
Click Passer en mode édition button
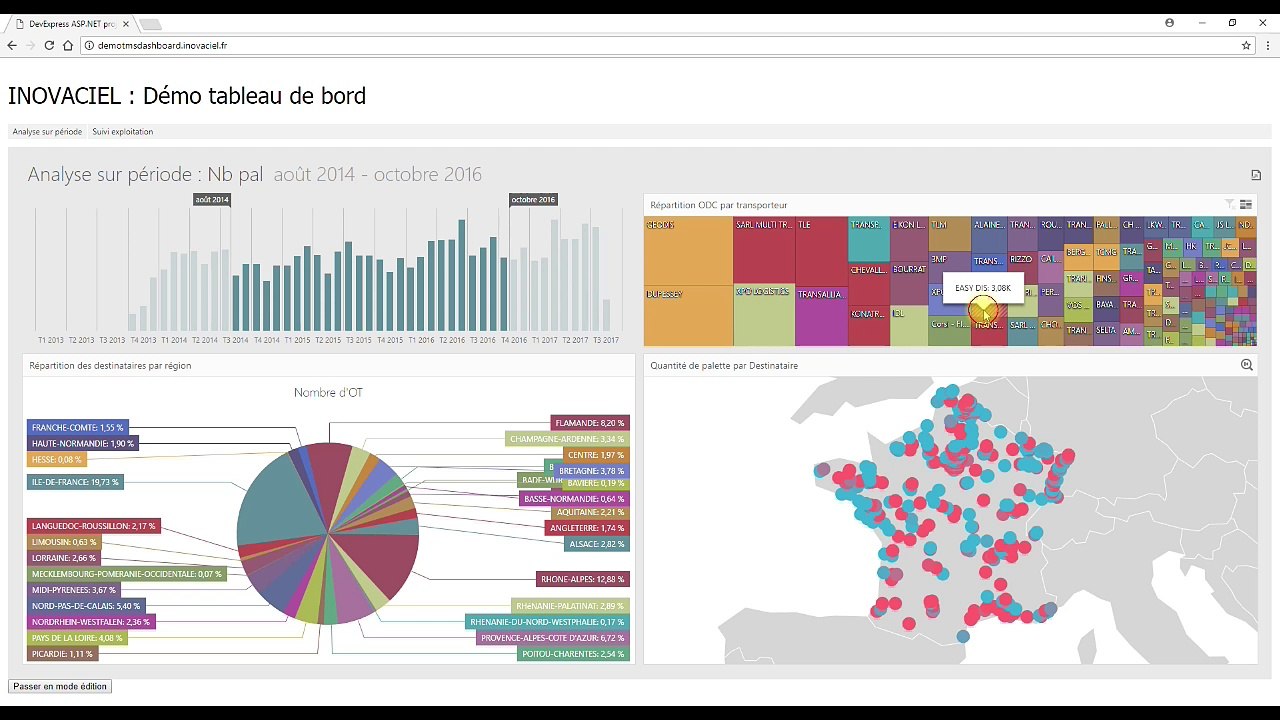tap(60, 686)
